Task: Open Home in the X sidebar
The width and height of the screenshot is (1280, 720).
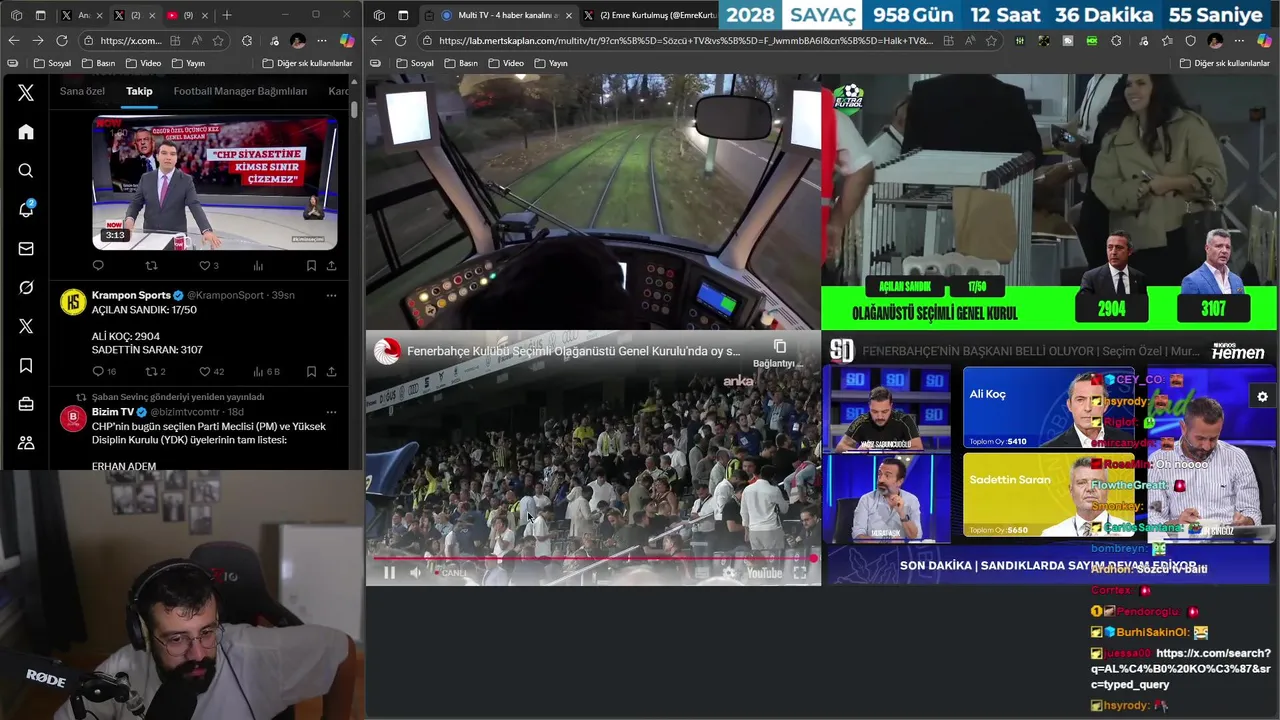Action: pyautogui.click(x=26, y=132)
